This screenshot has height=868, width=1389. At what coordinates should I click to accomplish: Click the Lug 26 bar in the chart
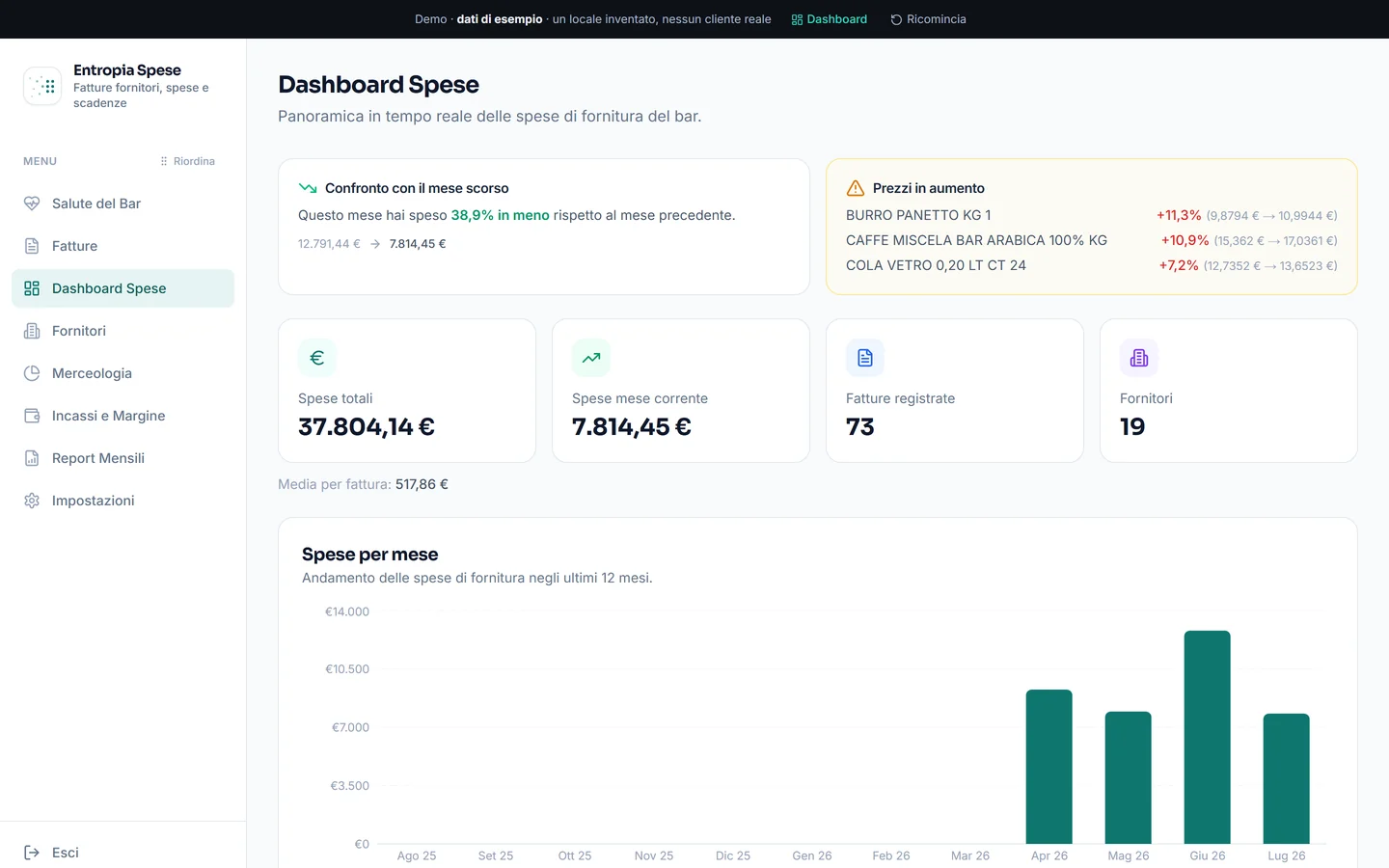pyautogui.click(x=1287, y=778)
